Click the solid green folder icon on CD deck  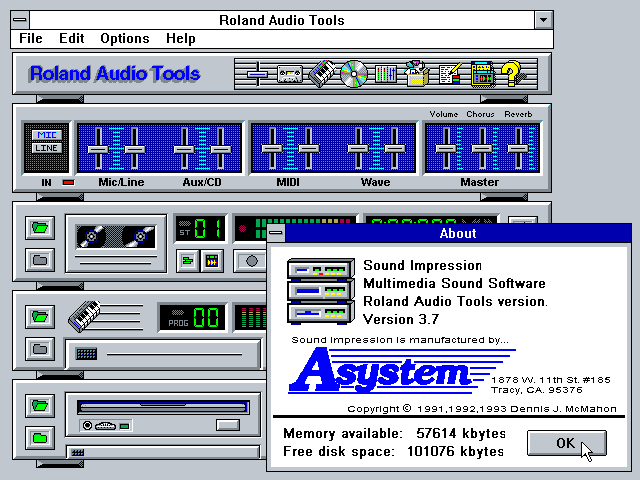40,438
